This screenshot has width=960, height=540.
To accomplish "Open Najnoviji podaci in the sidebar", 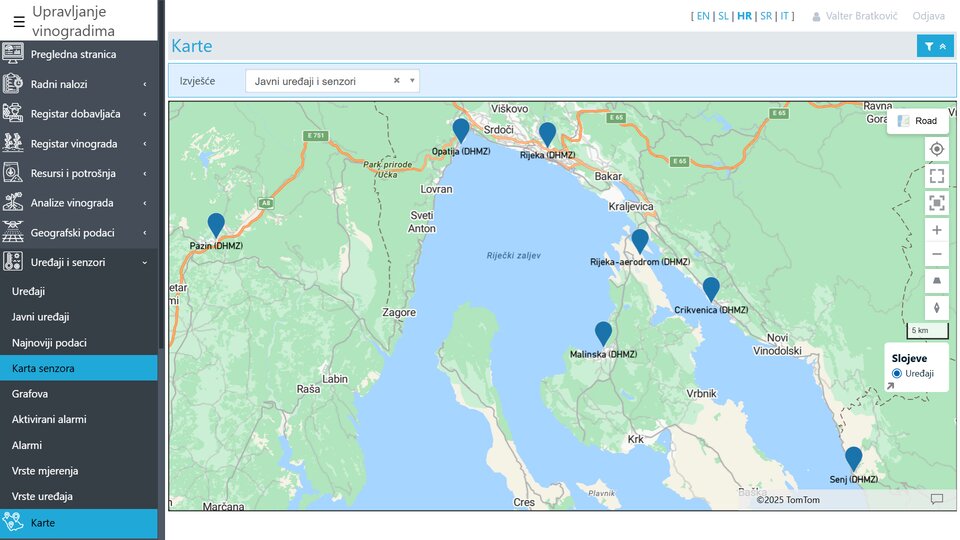I will (49, 343).
